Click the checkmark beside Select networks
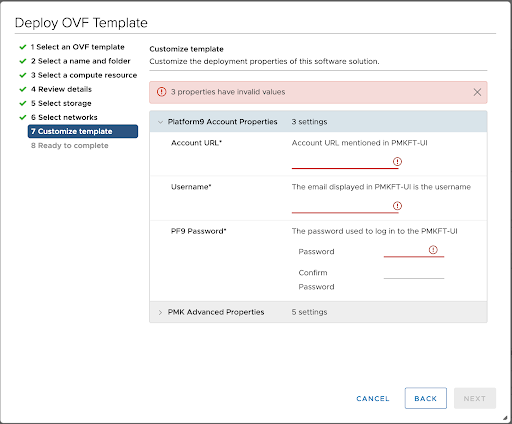512x424 pixels. tap(23, 117)
